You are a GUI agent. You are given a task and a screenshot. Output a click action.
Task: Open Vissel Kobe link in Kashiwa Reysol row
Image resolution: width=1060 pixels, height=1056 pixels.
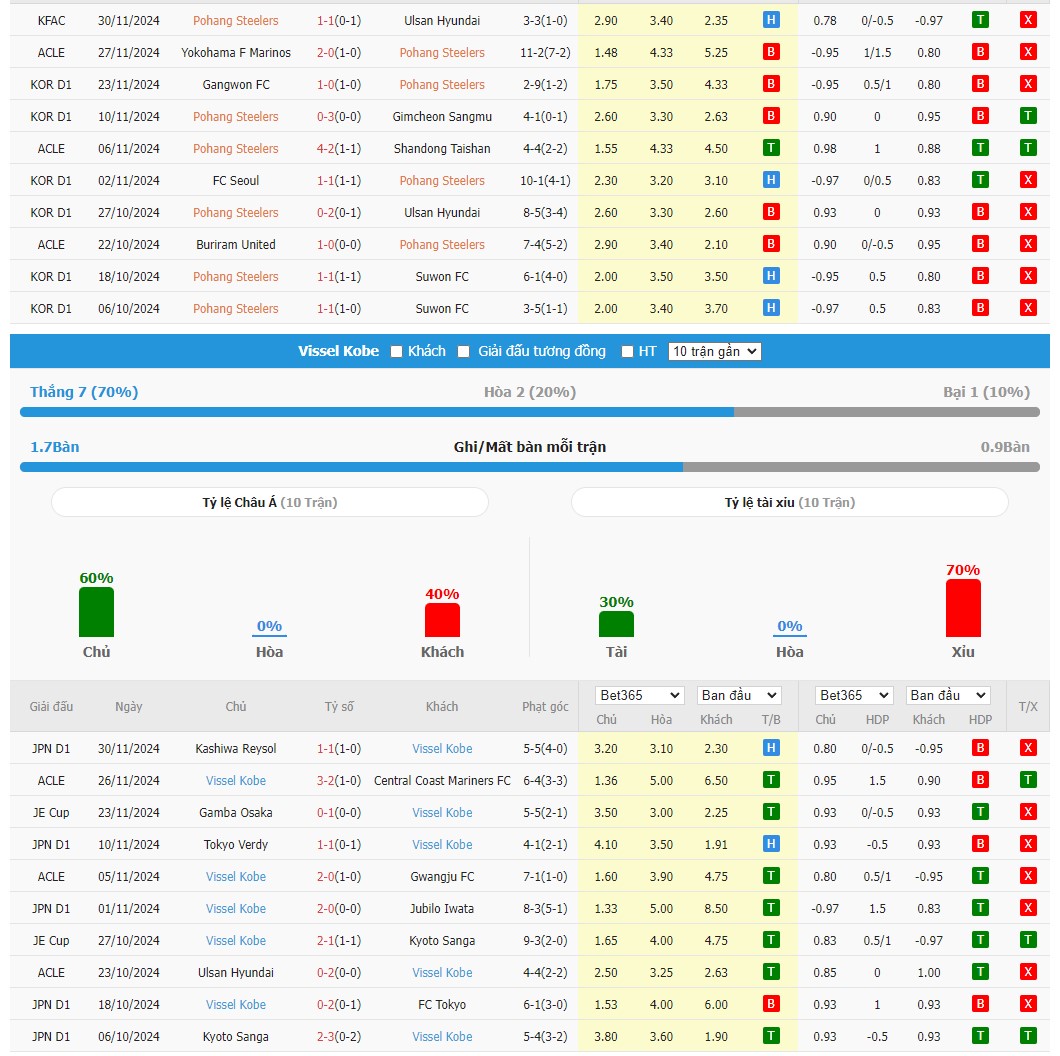(442, 748)
